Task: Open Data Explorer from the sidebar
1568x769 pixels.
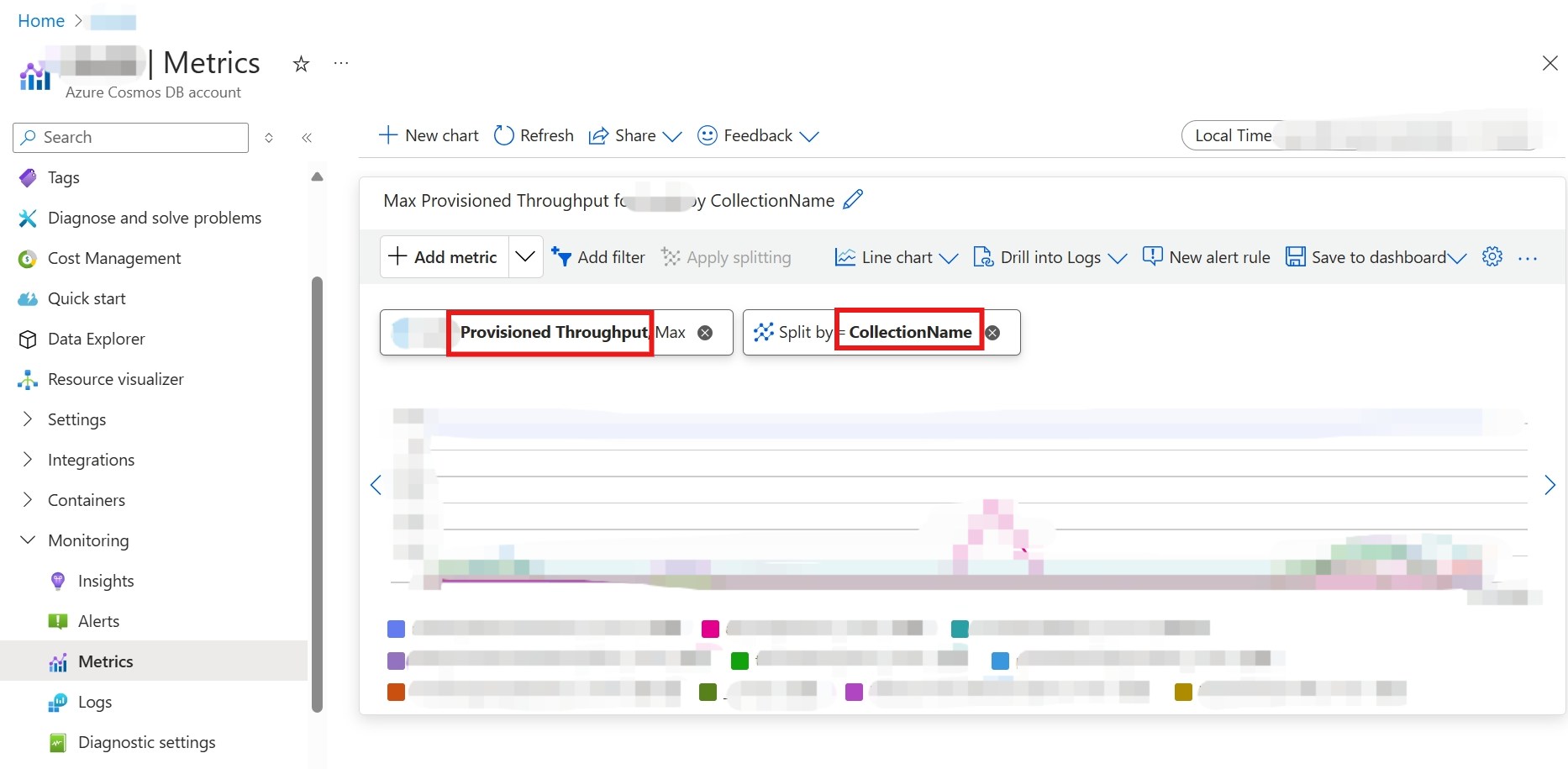Action: coord(95,339)
